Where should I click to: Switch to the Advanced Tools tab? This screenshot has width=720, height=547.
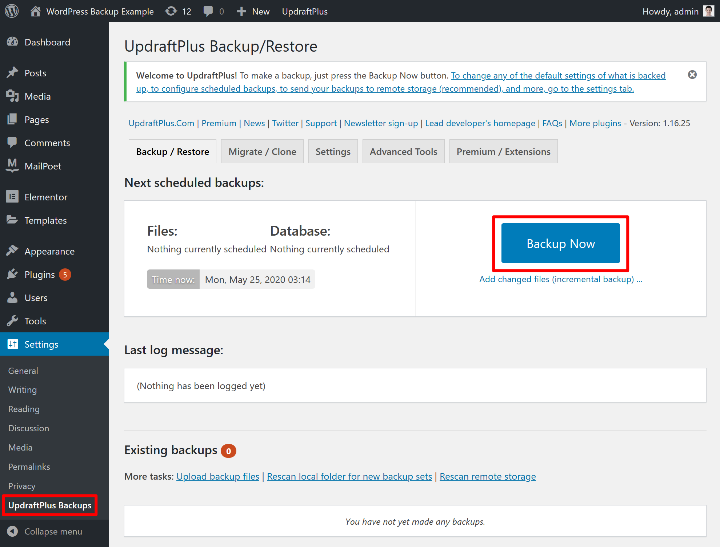[x=403, y=152]
